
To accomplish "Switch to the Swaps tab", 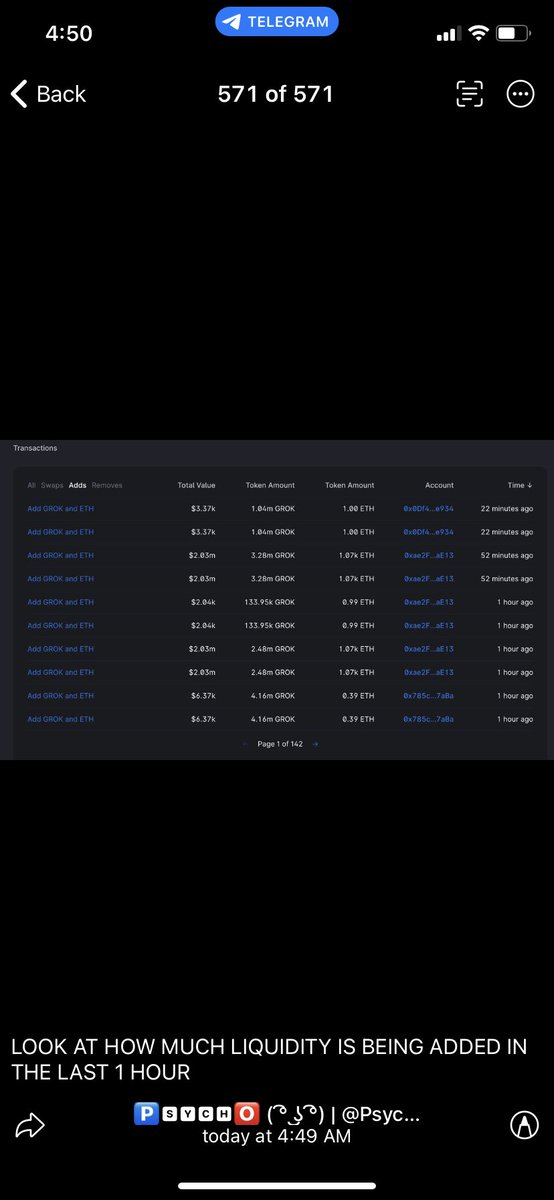I will (x=52, y=485).
